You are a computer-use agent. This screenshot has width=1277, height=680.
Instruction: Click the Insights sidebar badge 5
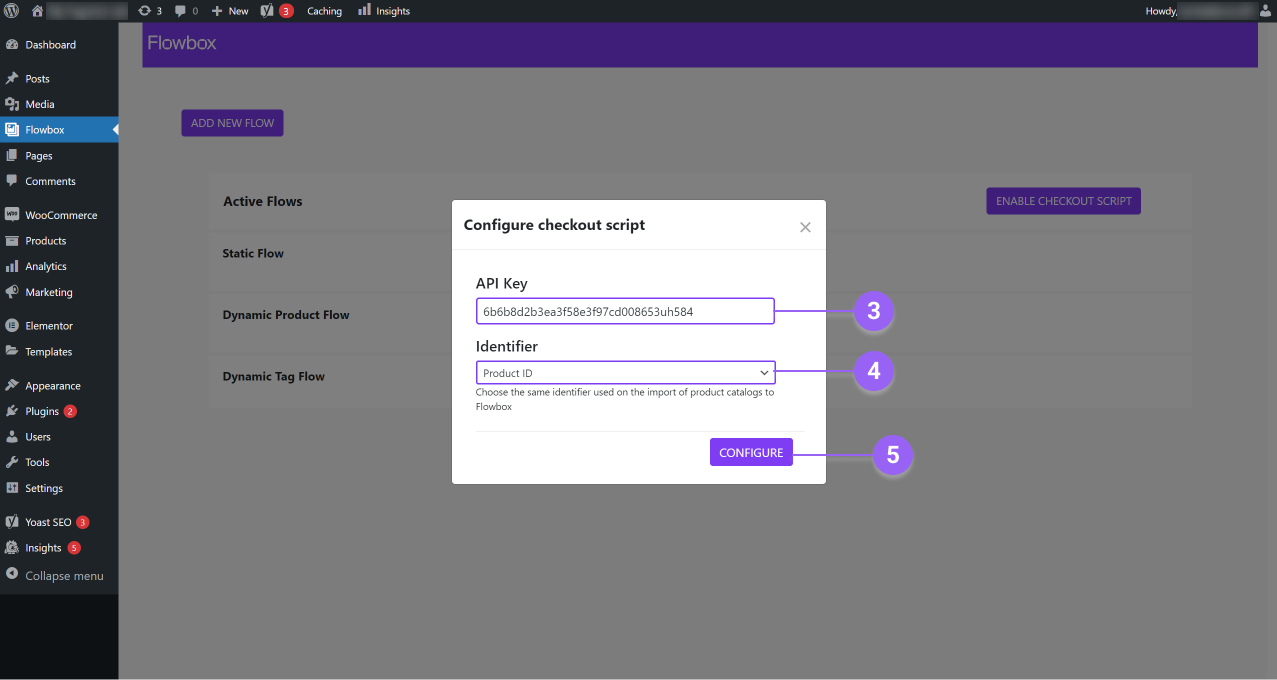[74, 548]
